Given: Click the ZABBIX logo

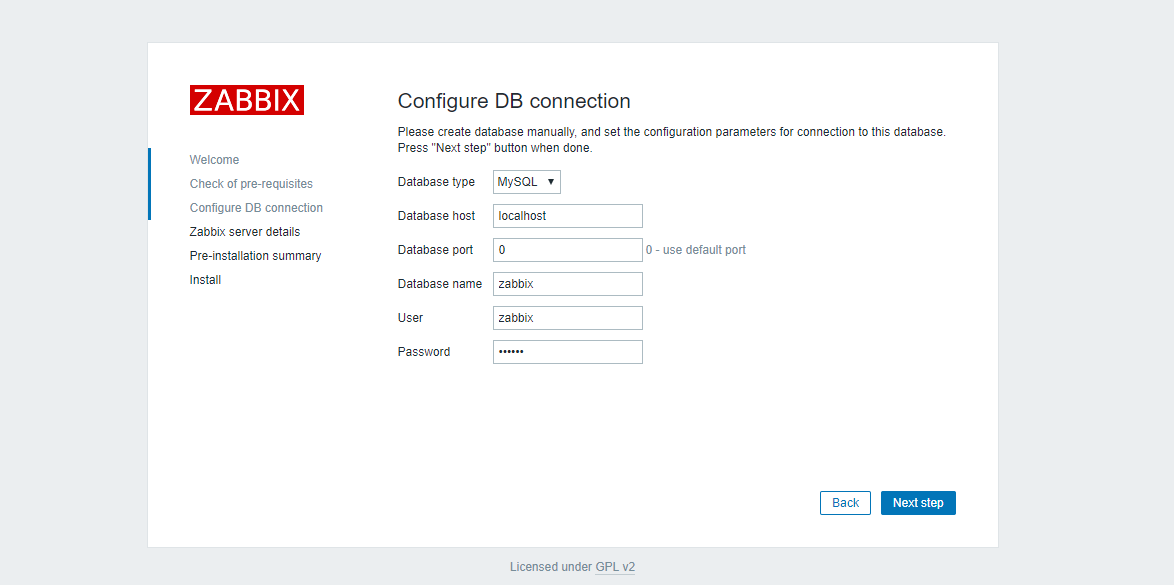Looking at the screenshot, I should click(x=246, y=100).
